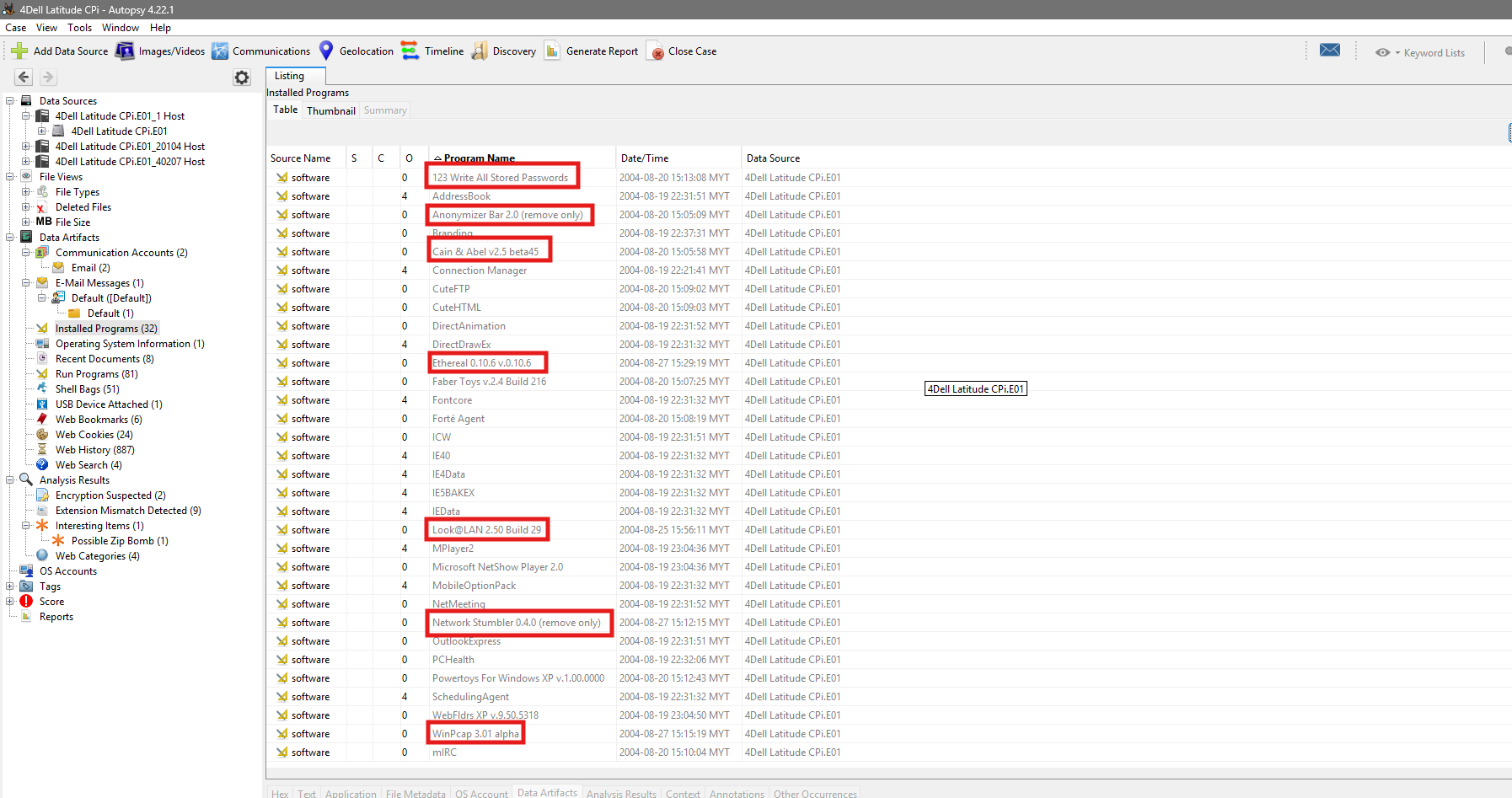
Task: Select the Look@LAN 2.50 Build 29 row
Action: (888, 530)
